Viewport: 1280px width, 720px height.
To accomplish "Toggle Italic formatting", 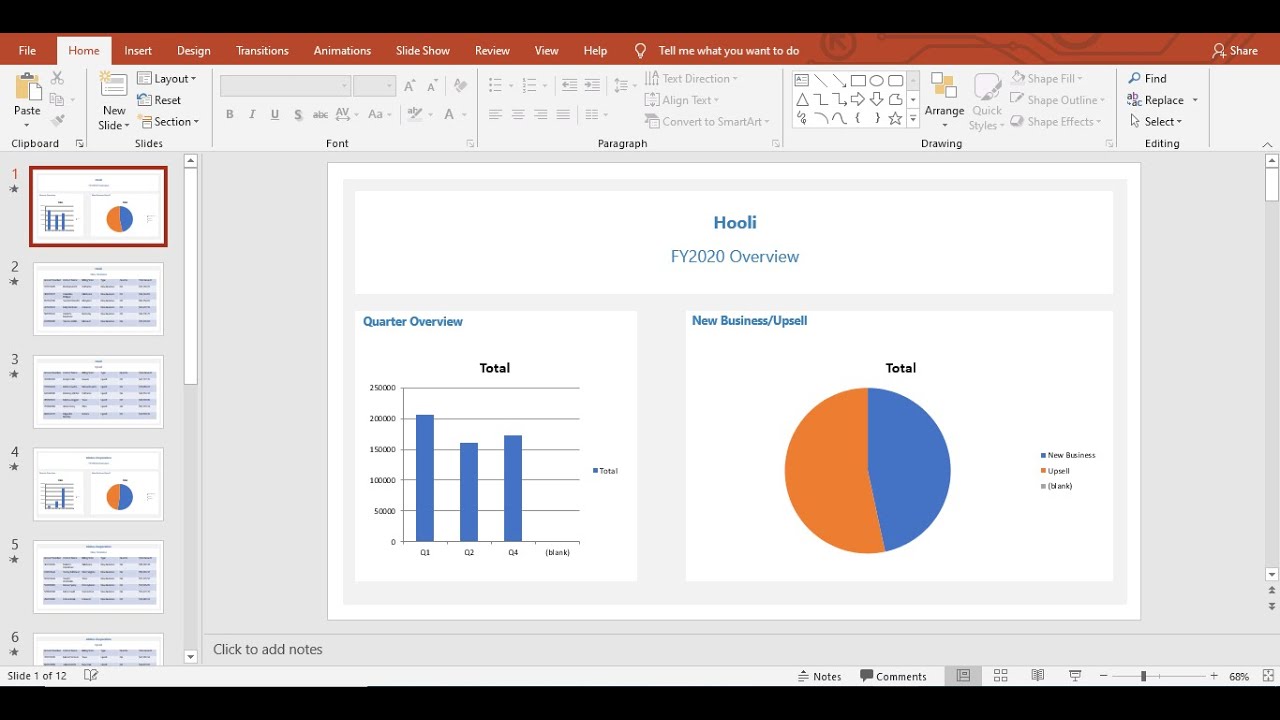I will (x=252, y=115).
